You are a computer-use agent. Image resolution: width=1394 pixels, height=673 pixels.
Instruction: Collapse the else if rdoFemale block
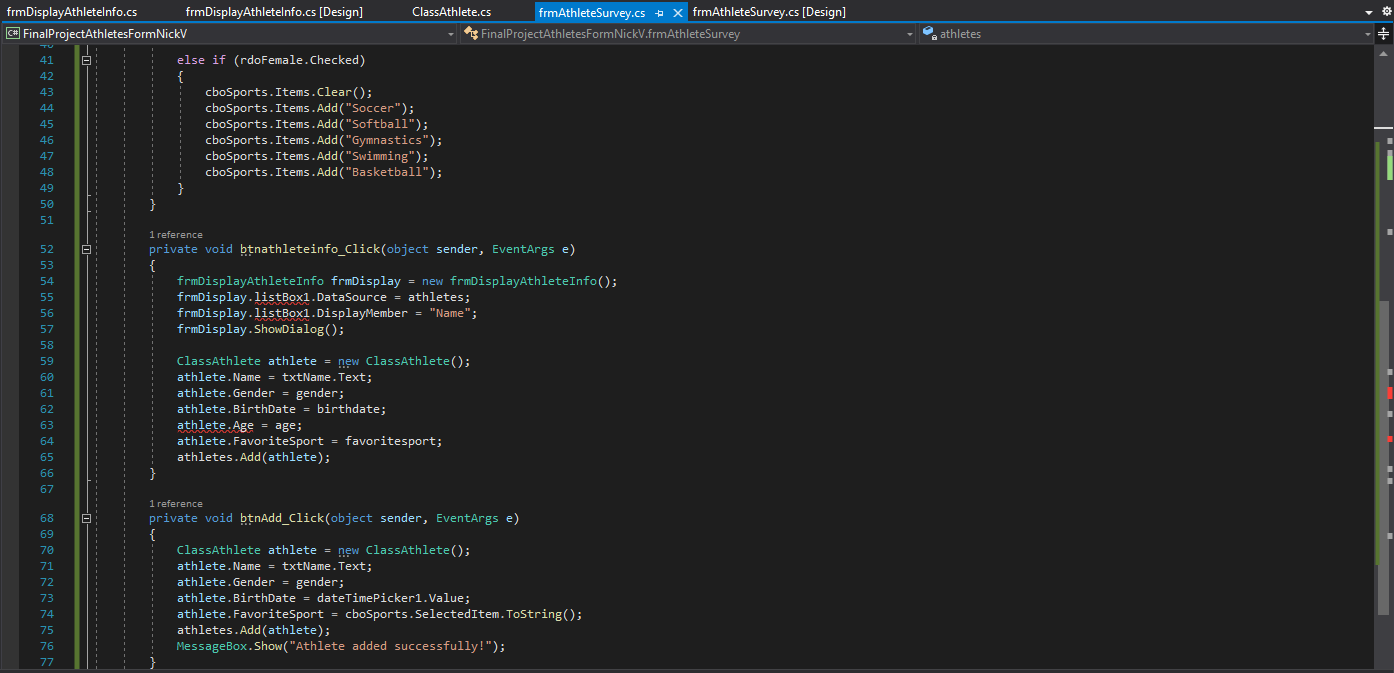86,60
